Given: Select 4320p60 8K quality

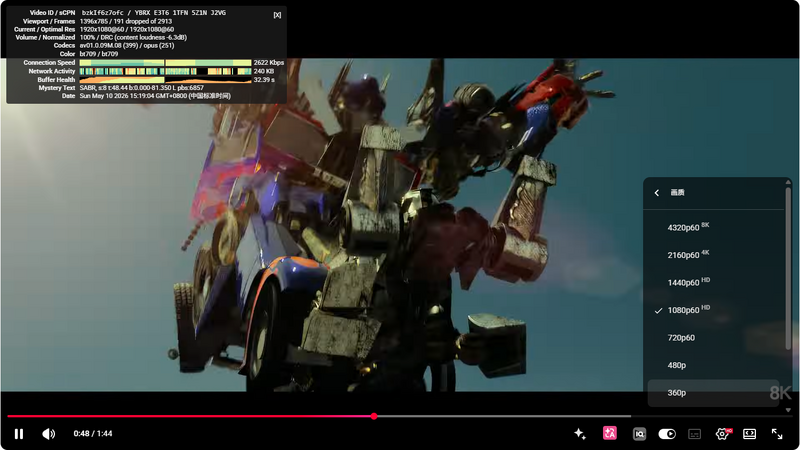Looking at the screenshot, I should click(x=713, y=228).
